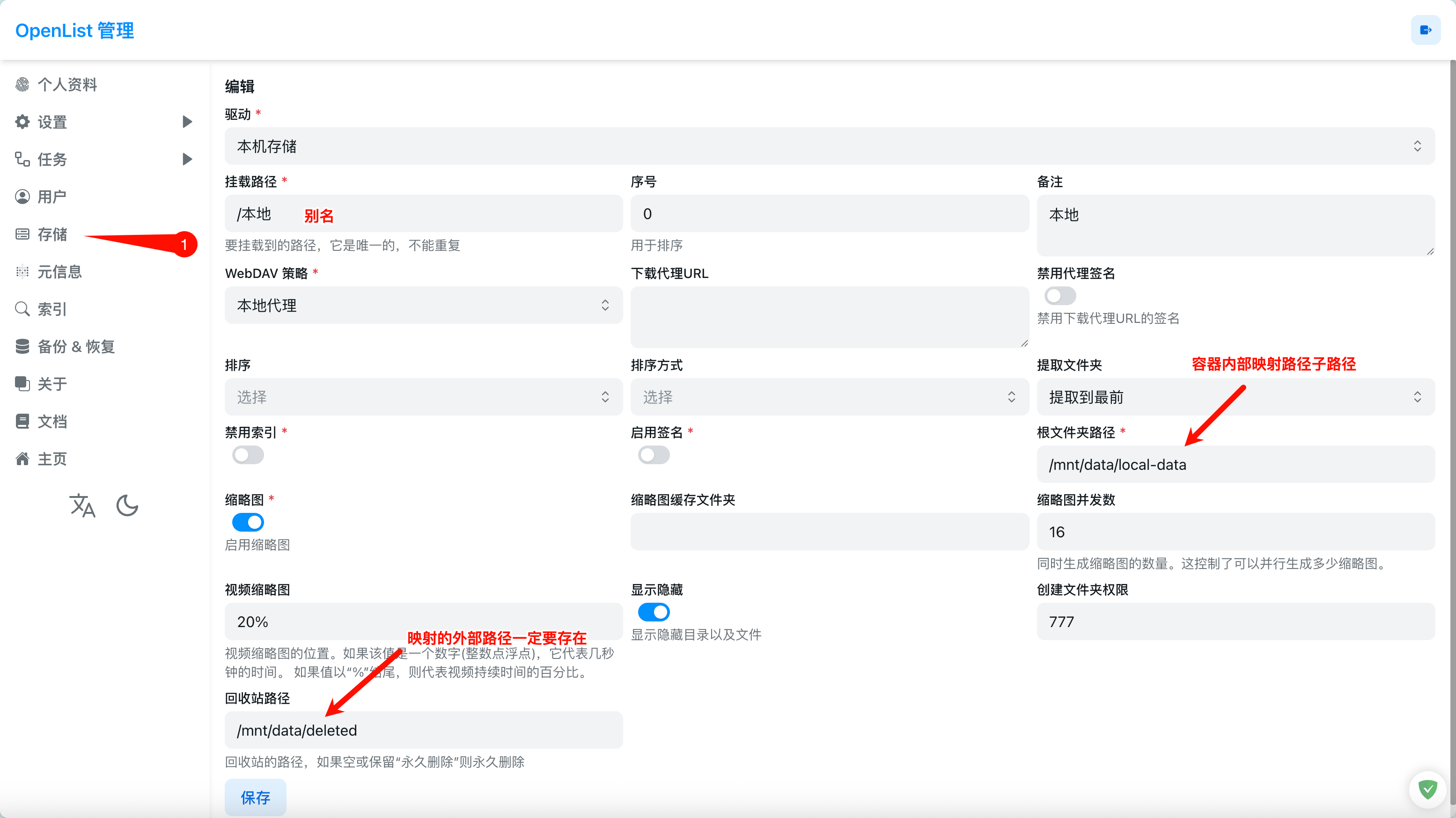Open the 存储 menu item
Viewport: 1456px width, 818px height.
click(52, 234)
